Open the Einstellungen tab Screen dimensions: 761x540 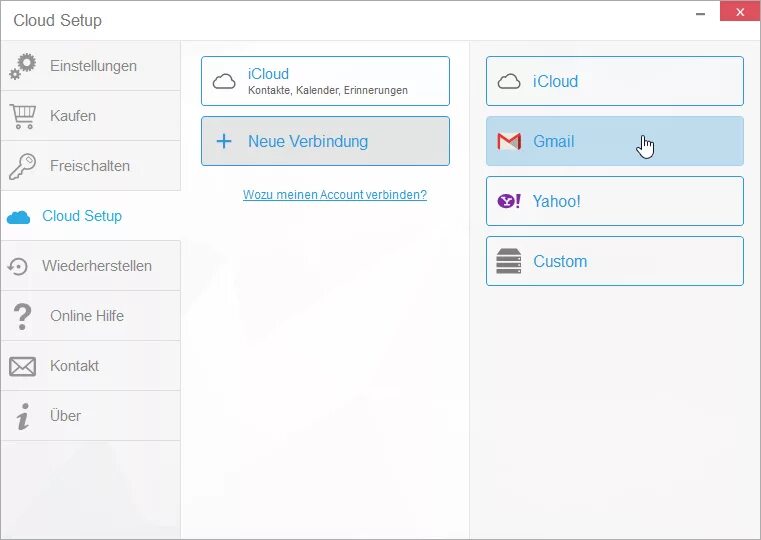pos(93,66)
